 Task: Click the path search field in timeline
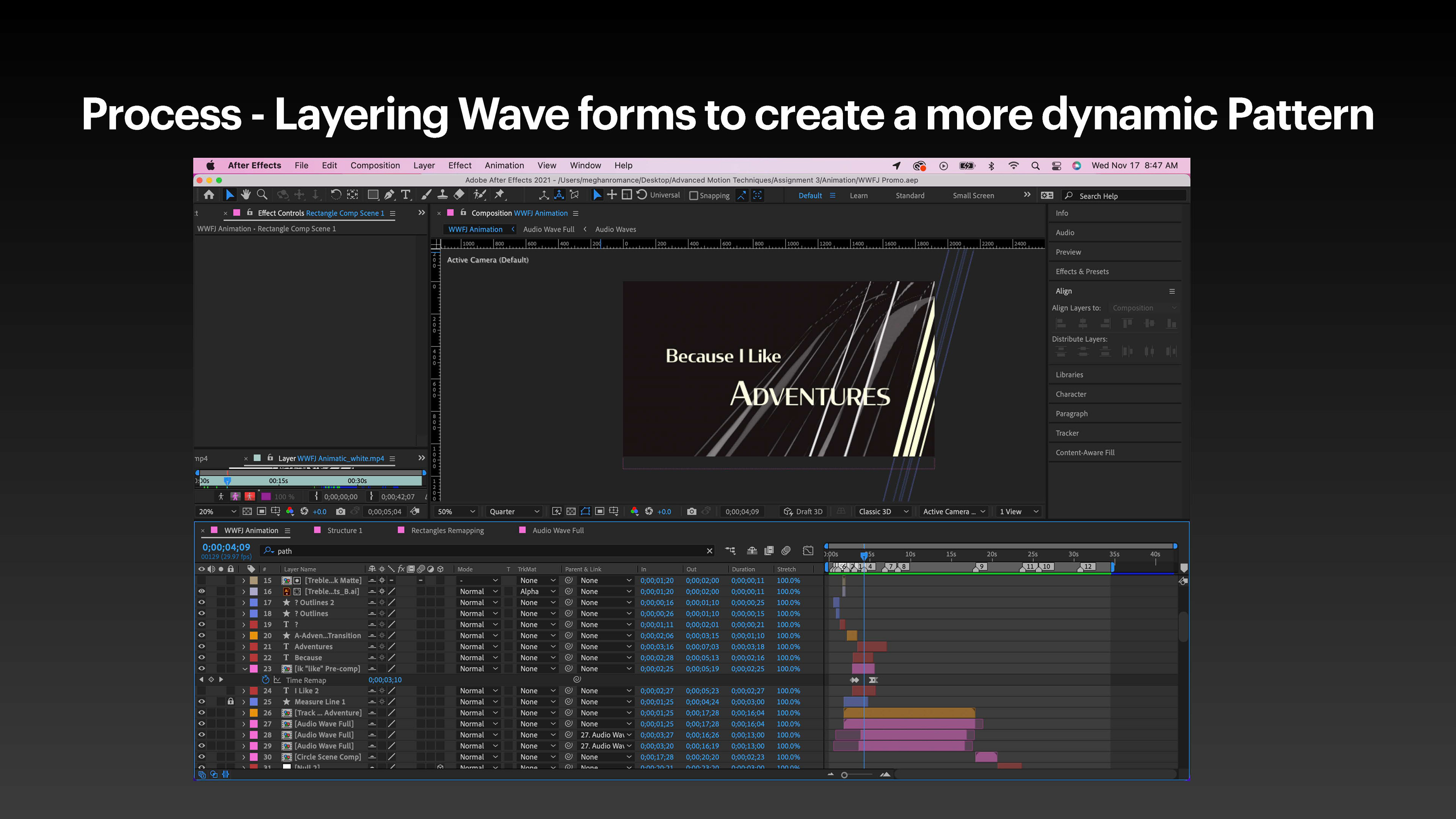coord(486,551)
